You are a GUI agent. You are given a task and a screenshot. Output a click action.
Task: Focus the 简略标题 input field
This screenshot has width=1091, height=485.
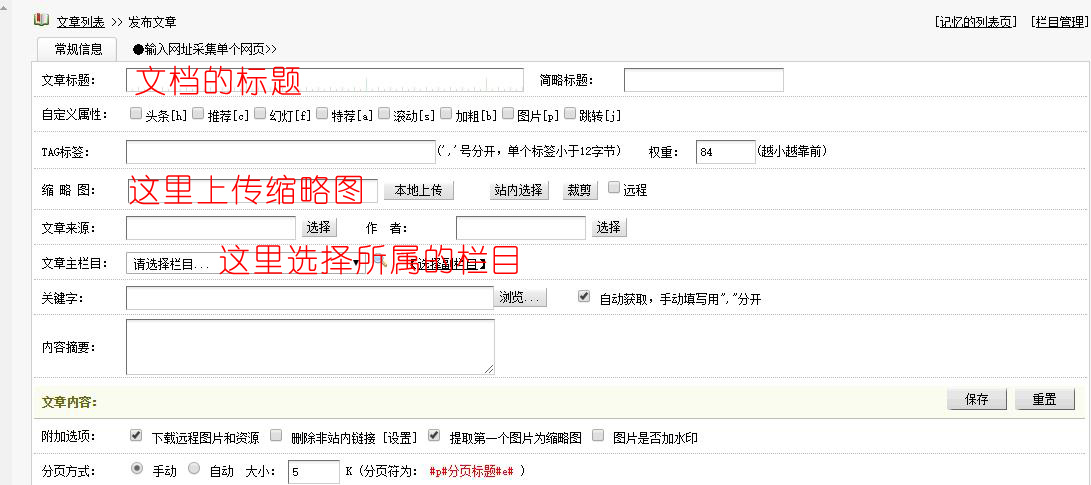coord(703,80)
